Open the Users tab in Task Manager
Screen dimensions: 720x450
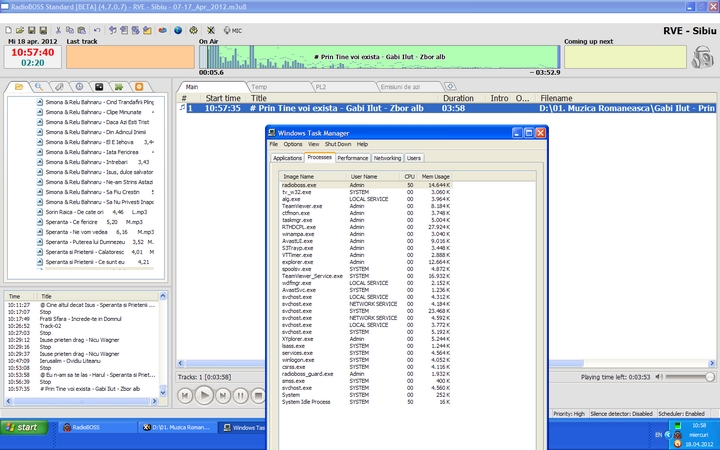coord(414,158)
